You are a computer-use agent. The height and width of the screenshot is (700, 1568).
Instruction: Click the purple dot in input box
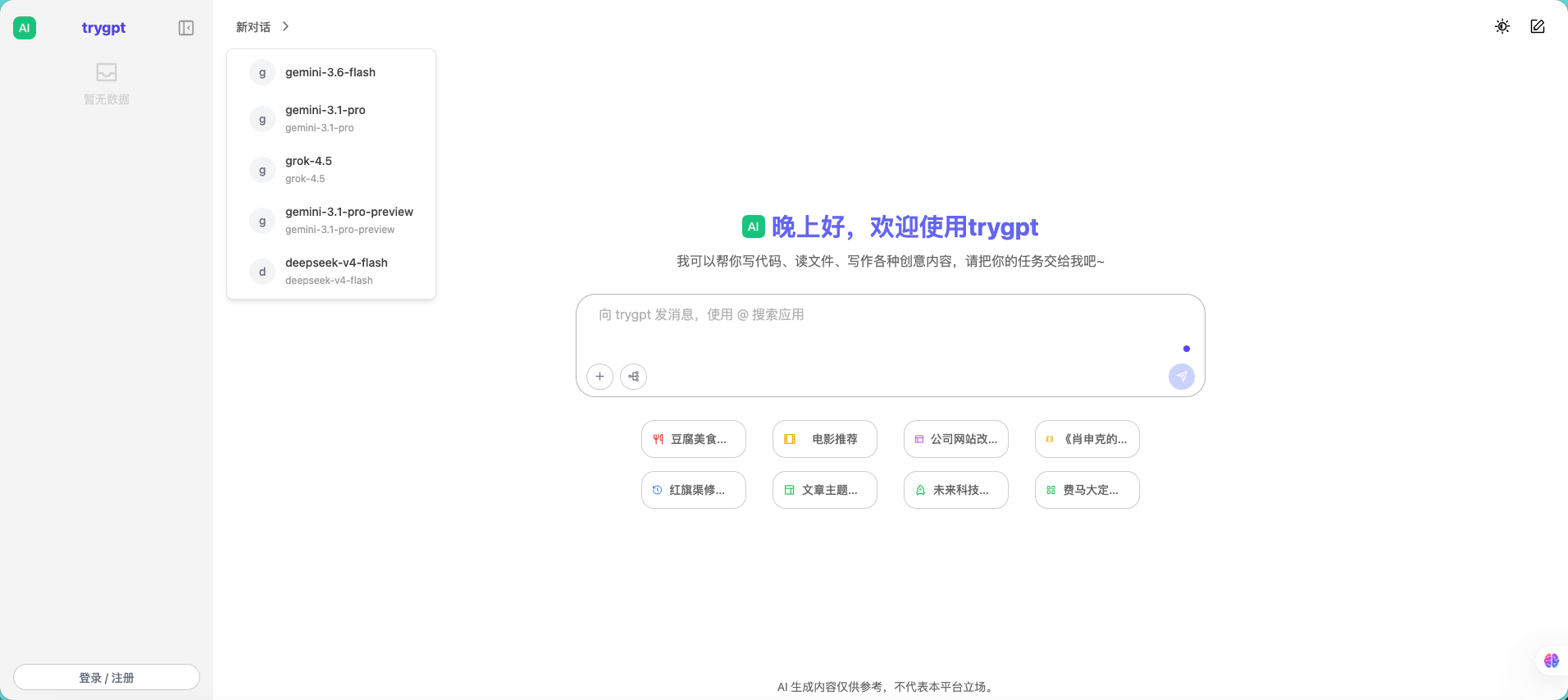point(1187,349)
